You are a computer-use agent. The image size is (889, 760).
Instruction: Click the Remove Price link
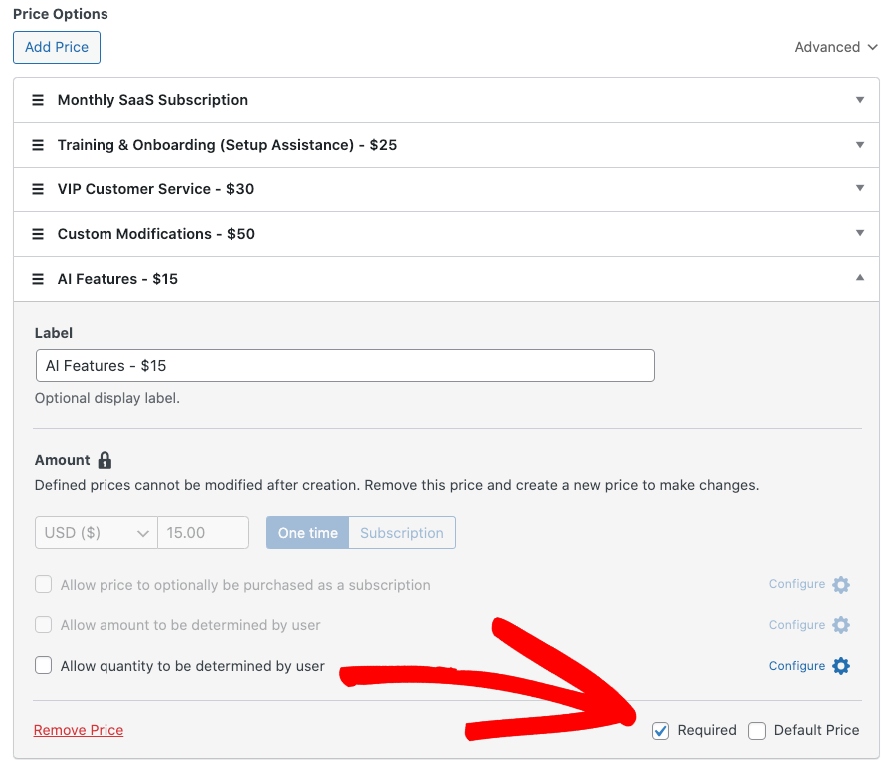click(78, 731)
